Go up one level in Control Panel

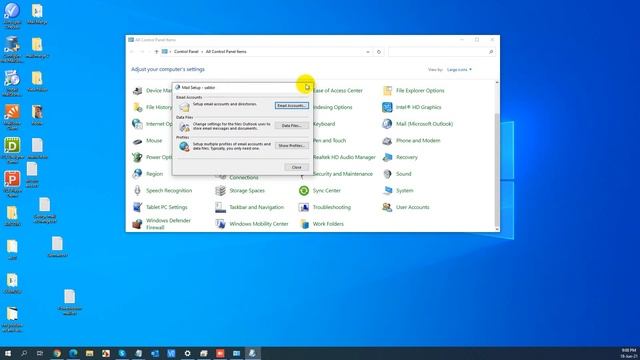pyautogui.click(x=156, y=52)
